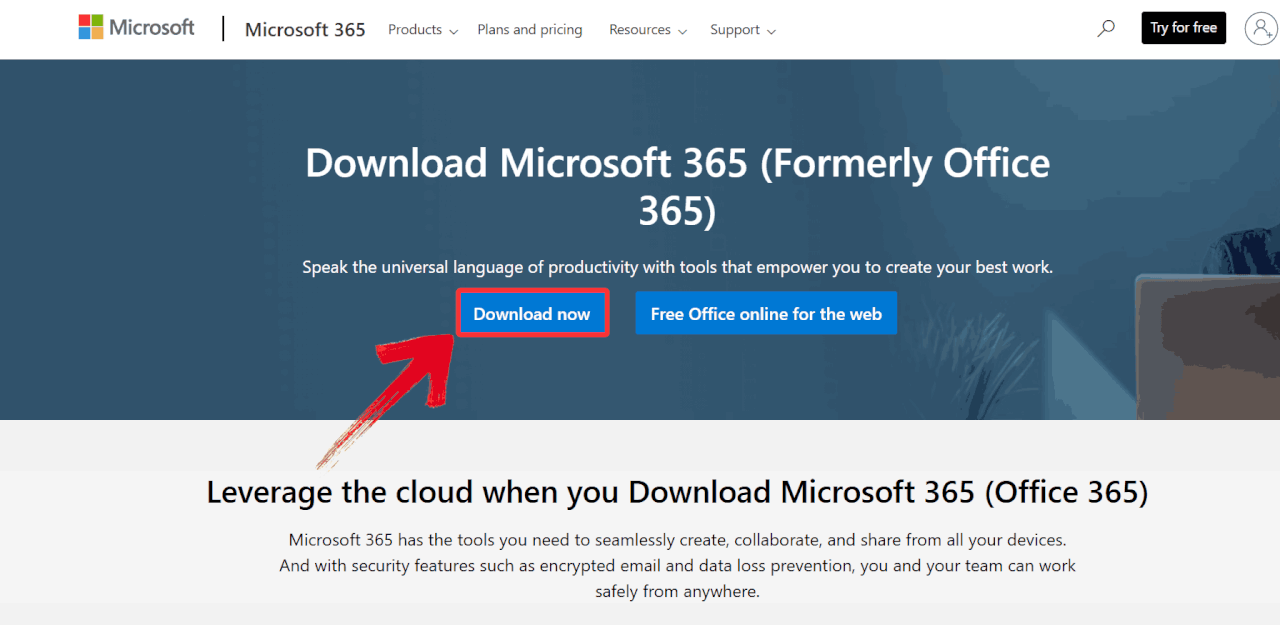Click the Microsoft logo
1280x625 pixels.
click(x=136, y=27)
